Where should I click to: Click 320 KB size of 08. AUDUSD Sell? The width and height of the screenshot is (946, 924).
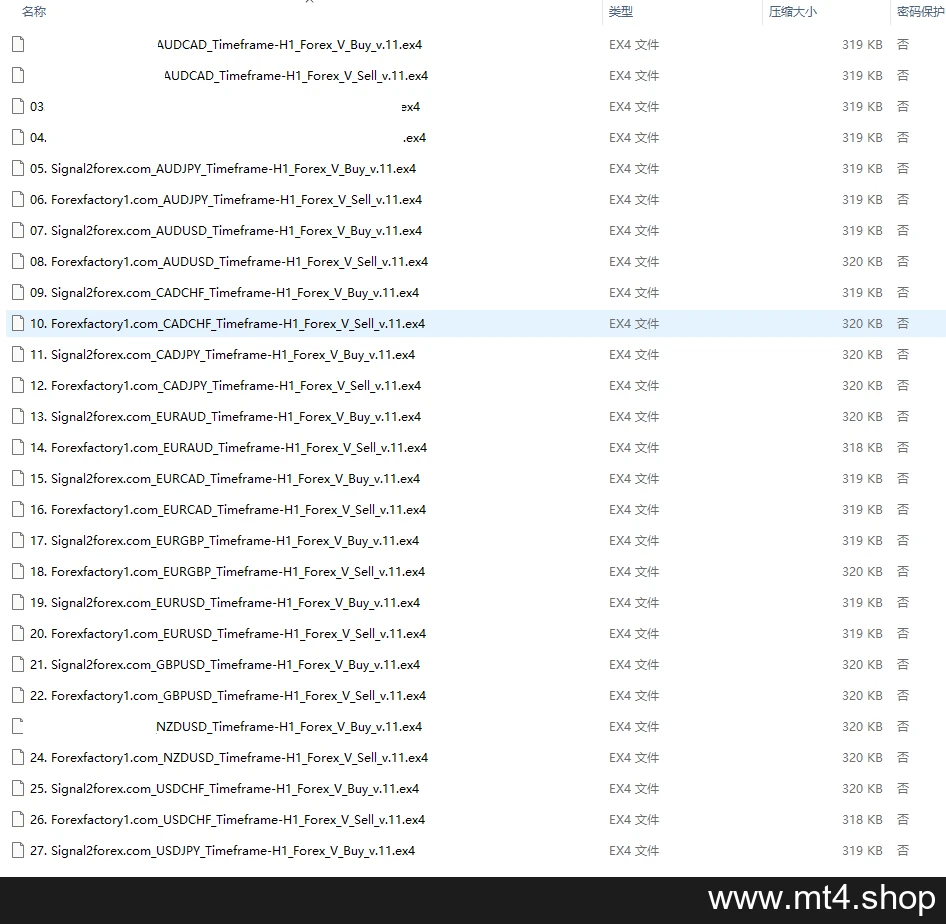(x=862, y=262)
